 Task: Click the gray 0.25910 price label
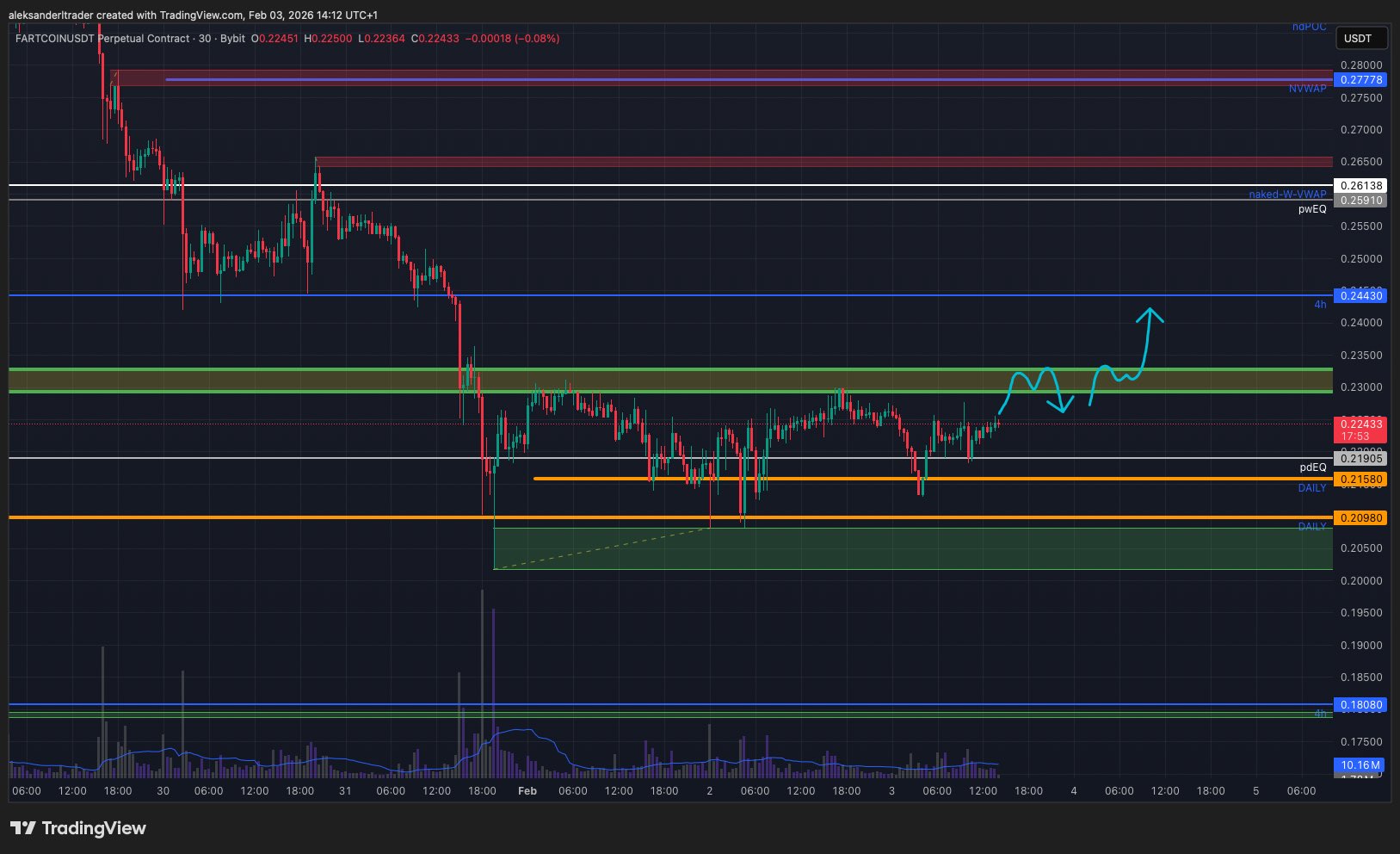point(1360,201)
